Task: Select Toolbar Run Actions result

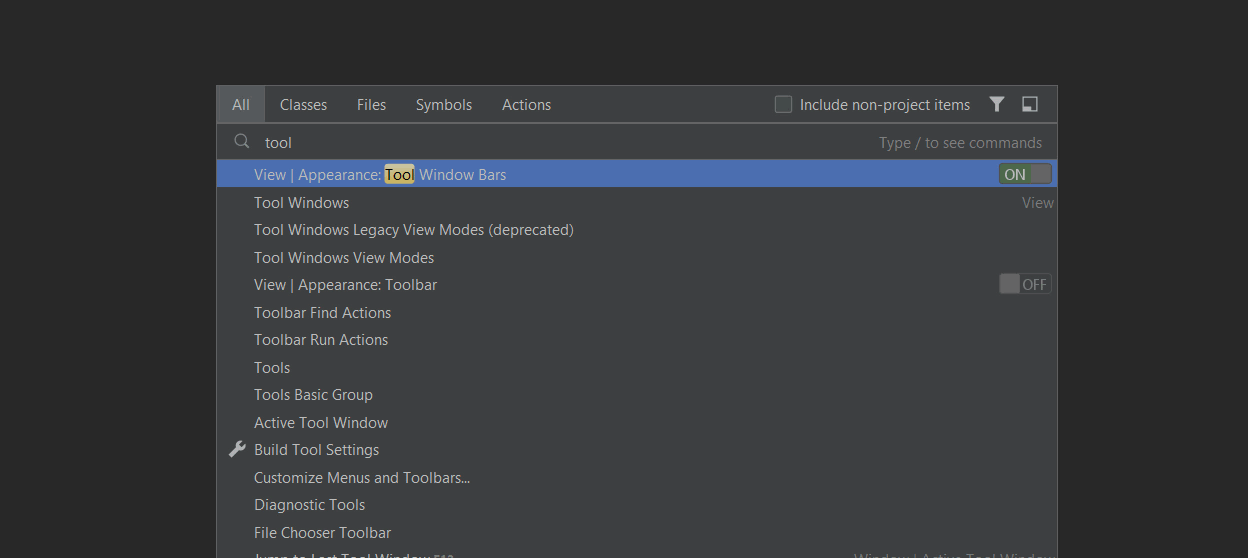Action: pyautogui.click(x=637, y=340)
